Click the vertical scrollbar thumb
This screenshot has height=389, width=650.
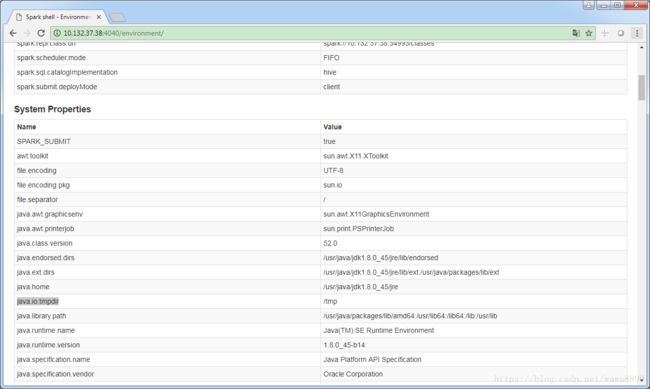click(641, 87)
